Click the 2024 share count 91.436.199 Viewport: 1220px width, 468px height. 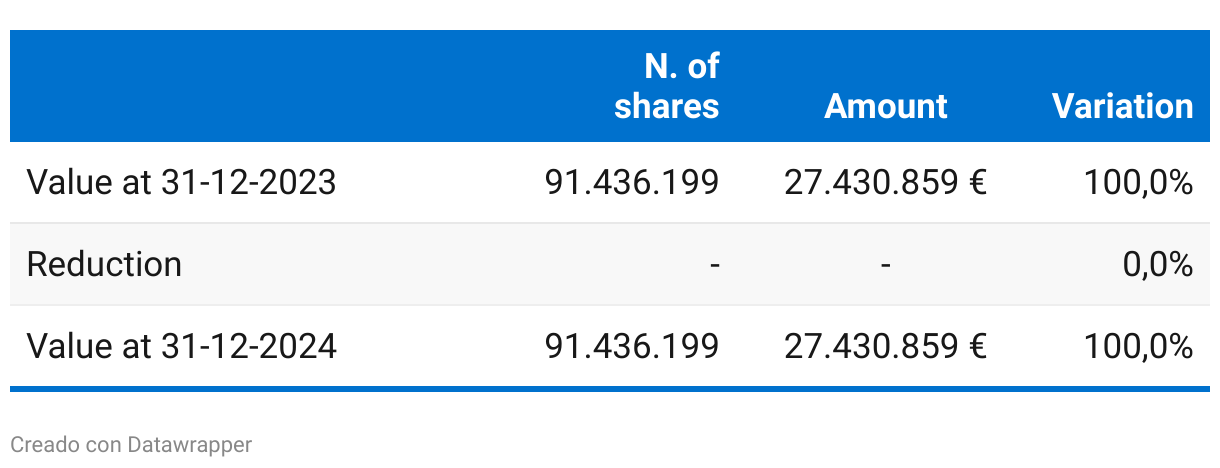[631, 346]
